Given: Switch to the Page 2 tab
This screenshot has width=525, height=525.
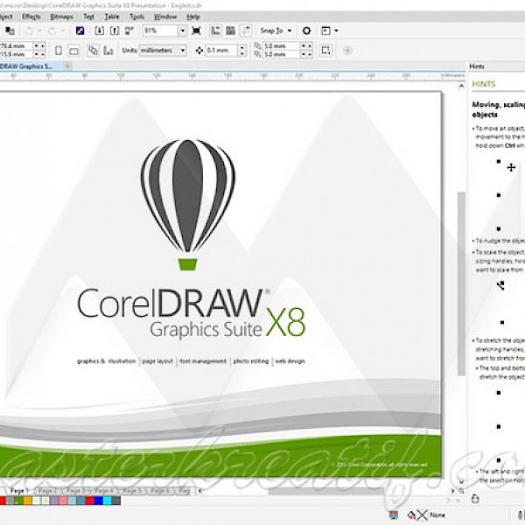Looking at the screenshot, I should tap(47, 491).
